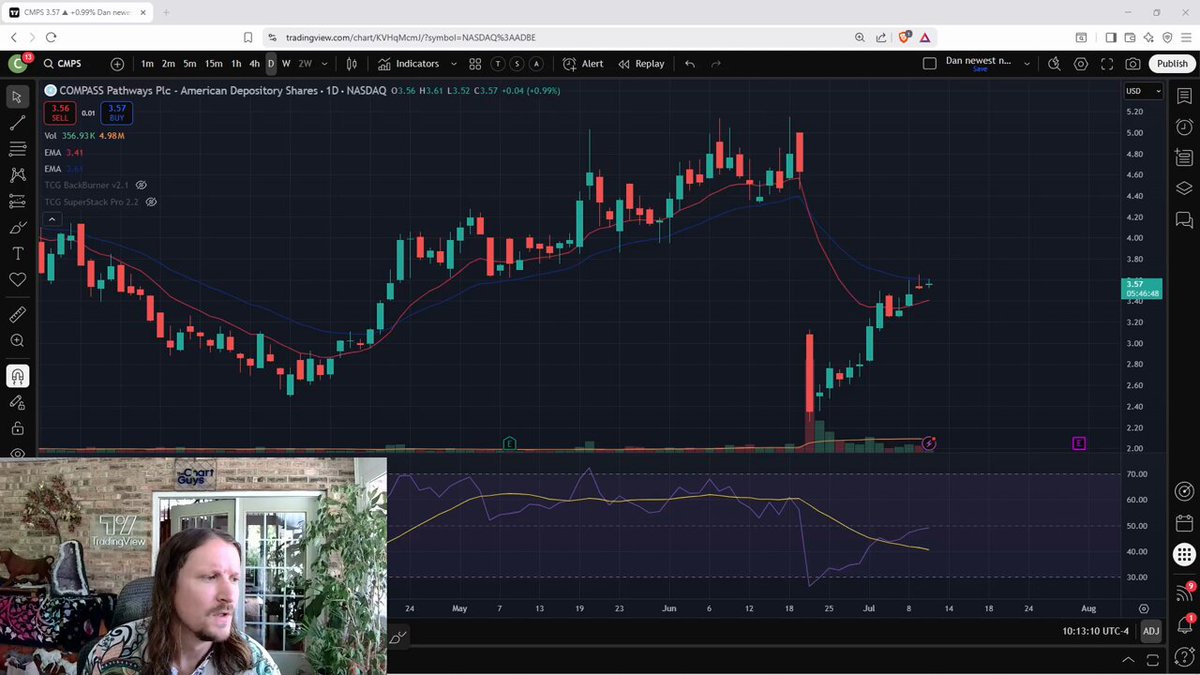Viewport: 1200px width, 675px height.
Task: Select the brush drawing tool
Action: coord(17,228)
